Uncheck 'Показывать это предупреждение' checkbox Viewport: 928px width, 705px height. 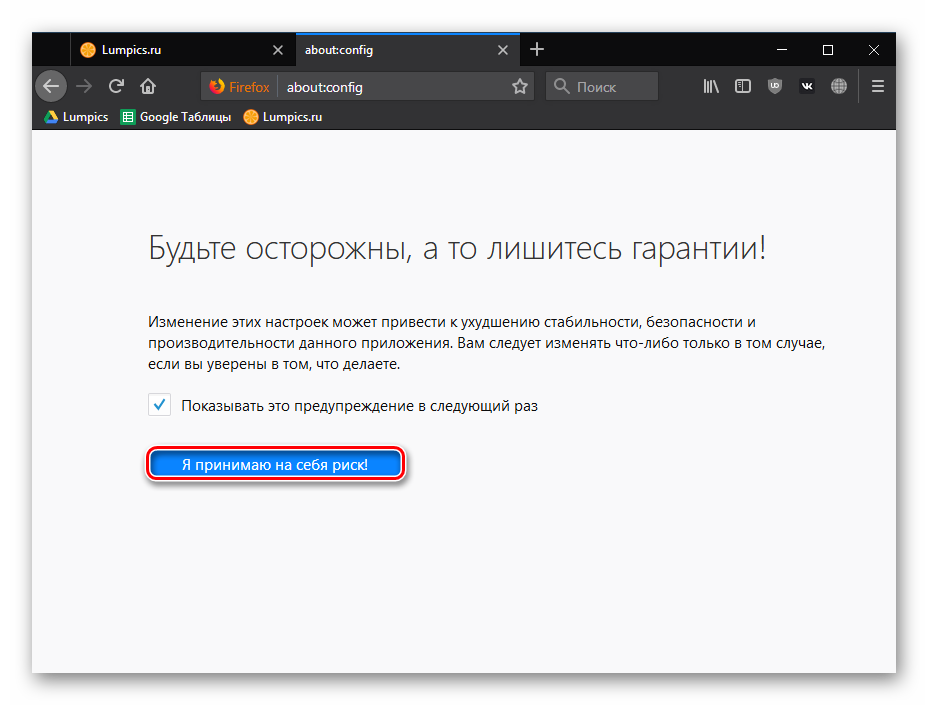click(x=159, y=405)
